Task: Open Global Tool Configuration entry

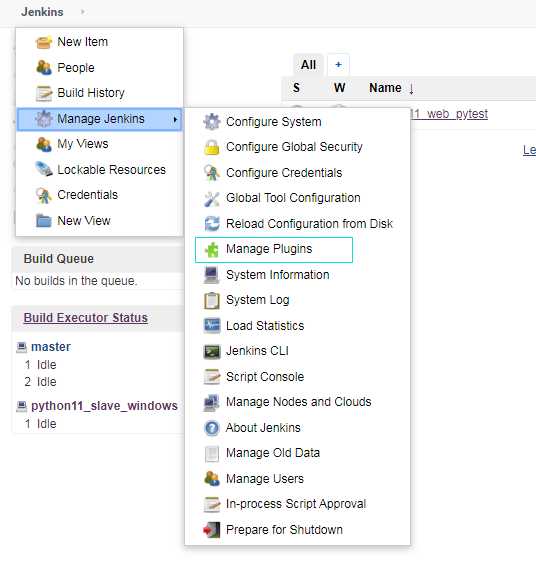Action: tap(297, 198)
